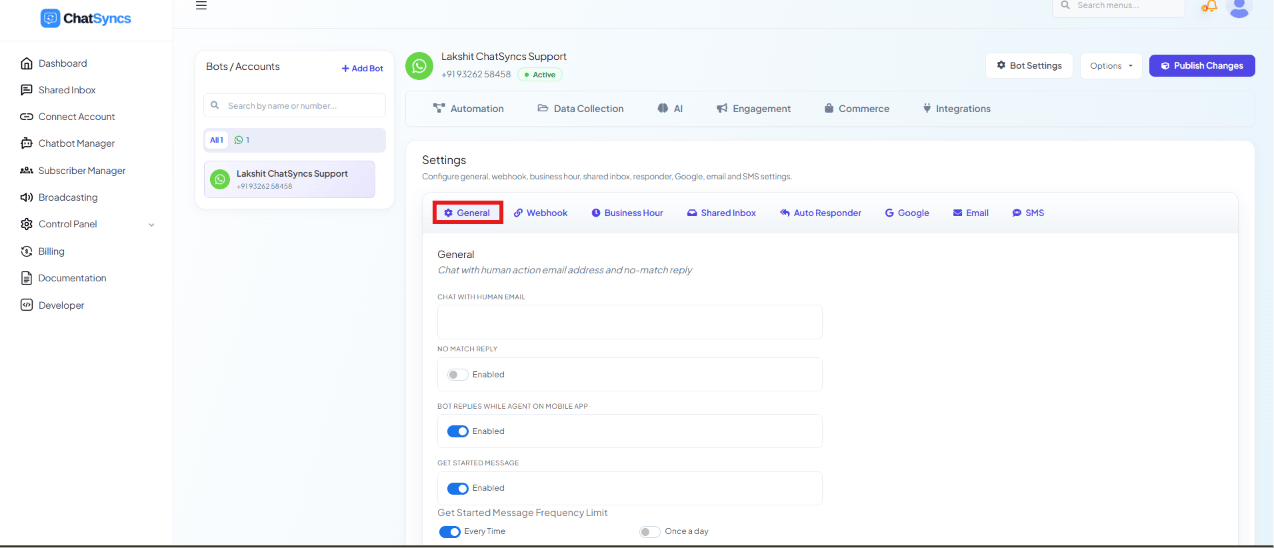The image size is (1274, 548).
Task: Click the ChatSyncs logo
Action: click(86, 18)
